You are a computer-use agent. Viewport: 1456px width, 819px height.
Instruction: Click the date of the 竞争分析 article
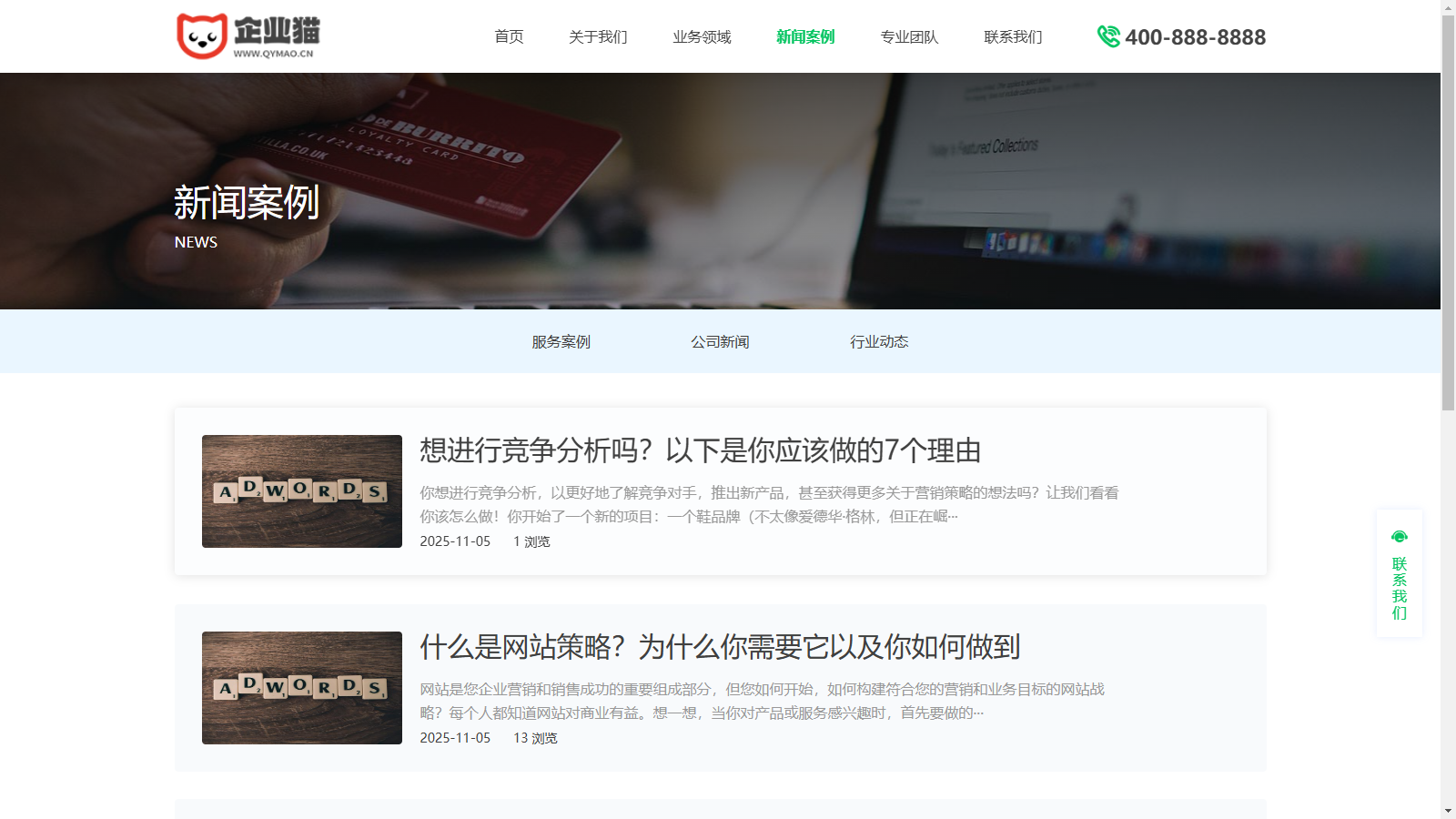pyautogui.click(x=455, y=541)
